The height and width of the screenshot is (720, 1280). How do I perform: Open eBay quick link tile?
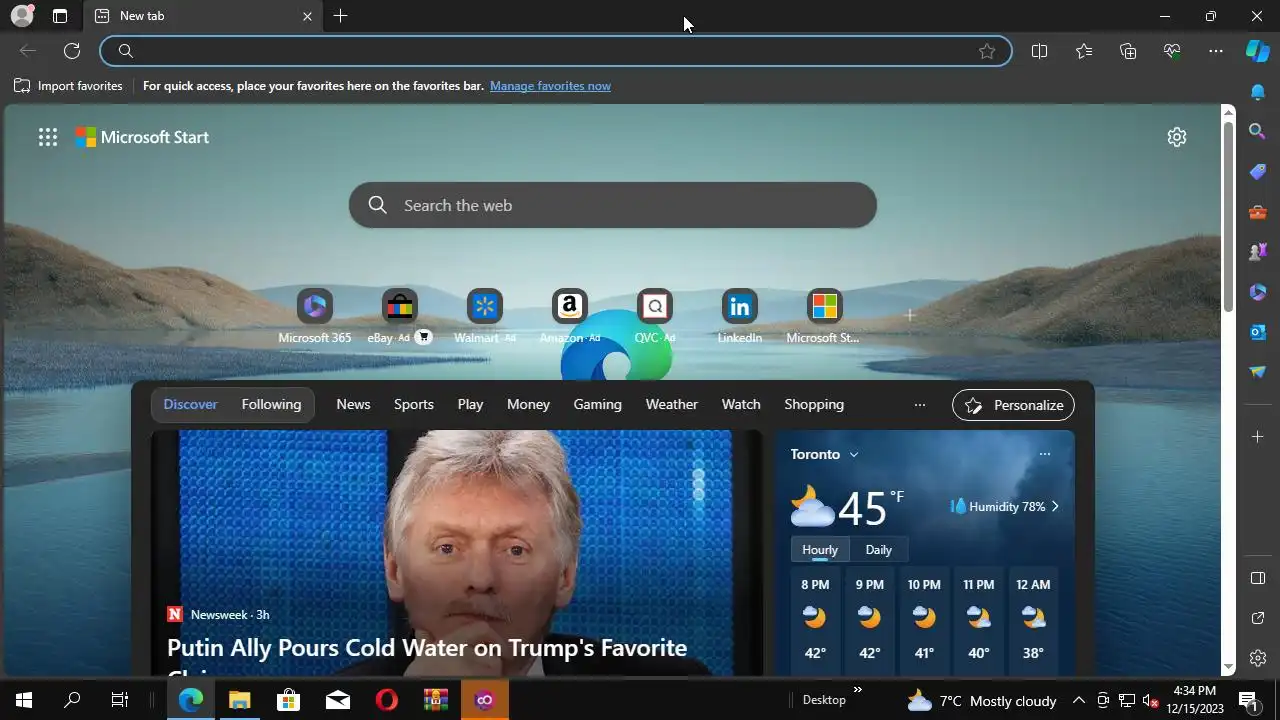[x=399, y=316]
